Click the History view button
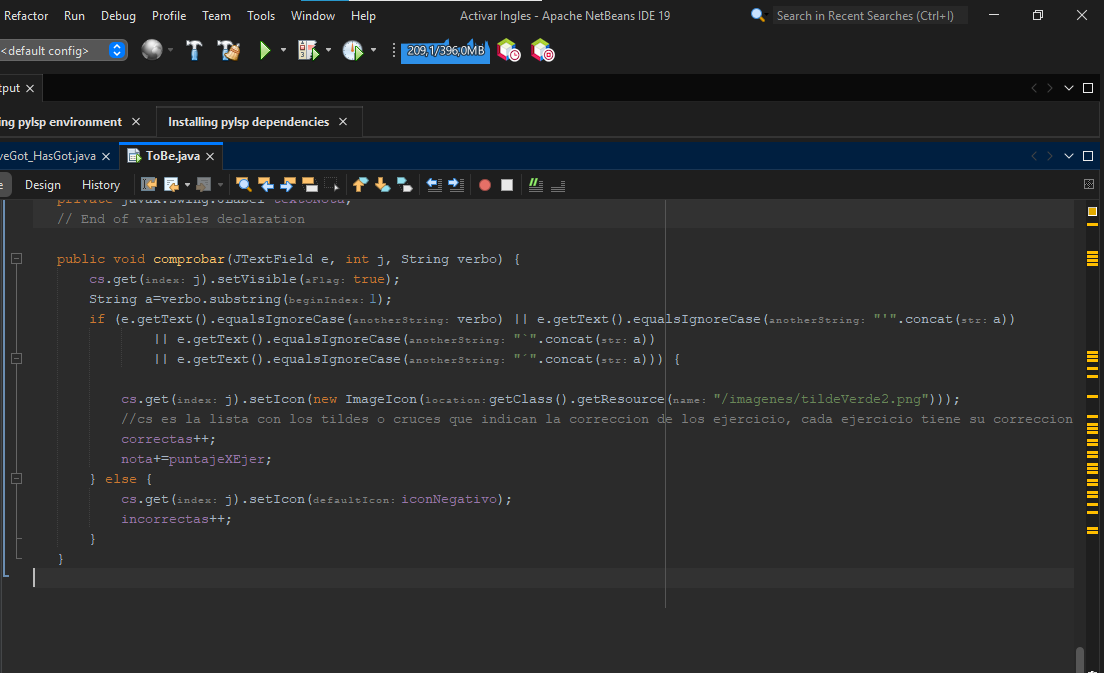 pyautogui.click(x=100, y=184)
